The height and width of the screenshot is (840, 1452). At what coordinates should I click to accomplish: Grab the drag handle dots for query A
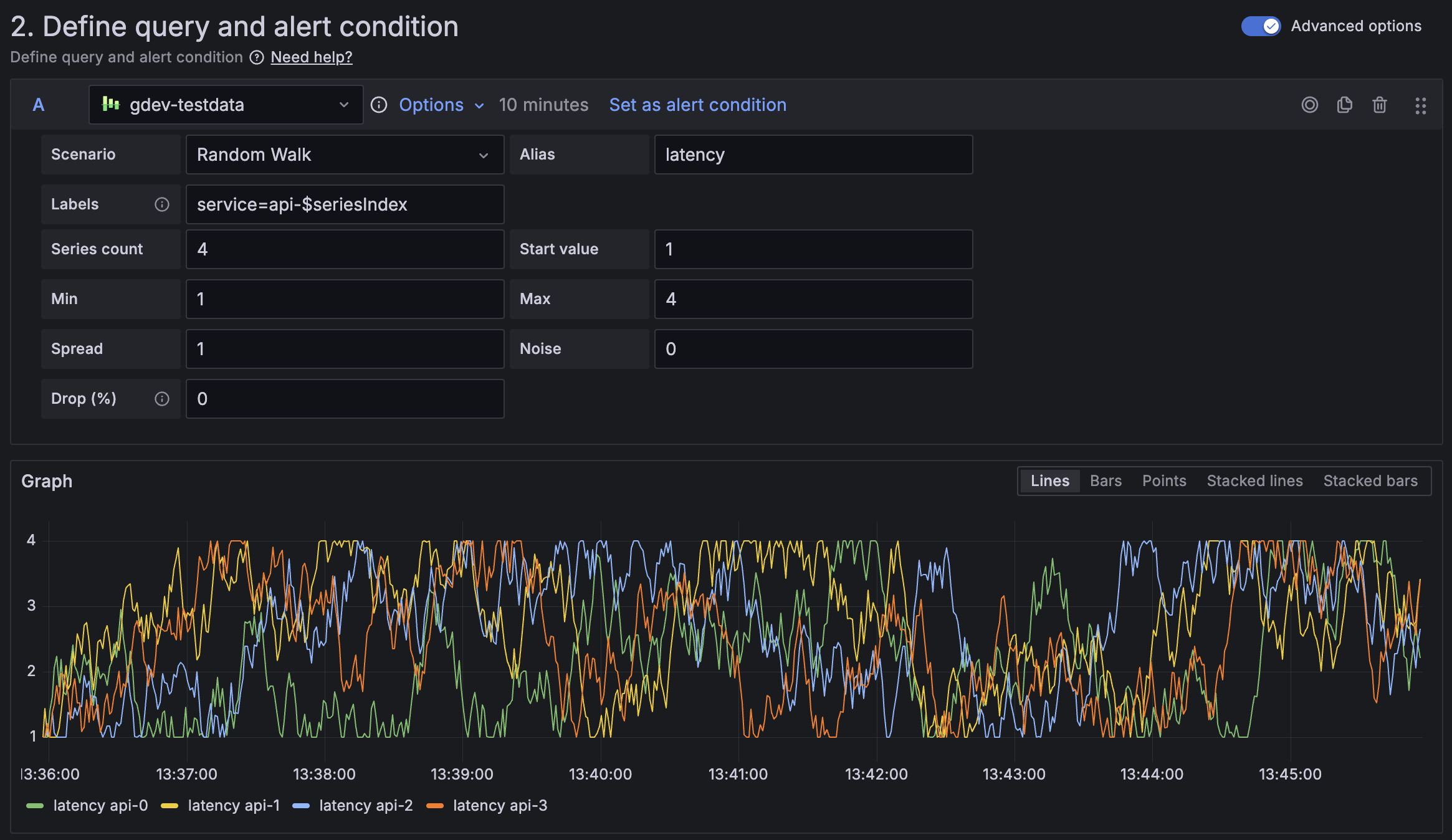[1421, 105]
